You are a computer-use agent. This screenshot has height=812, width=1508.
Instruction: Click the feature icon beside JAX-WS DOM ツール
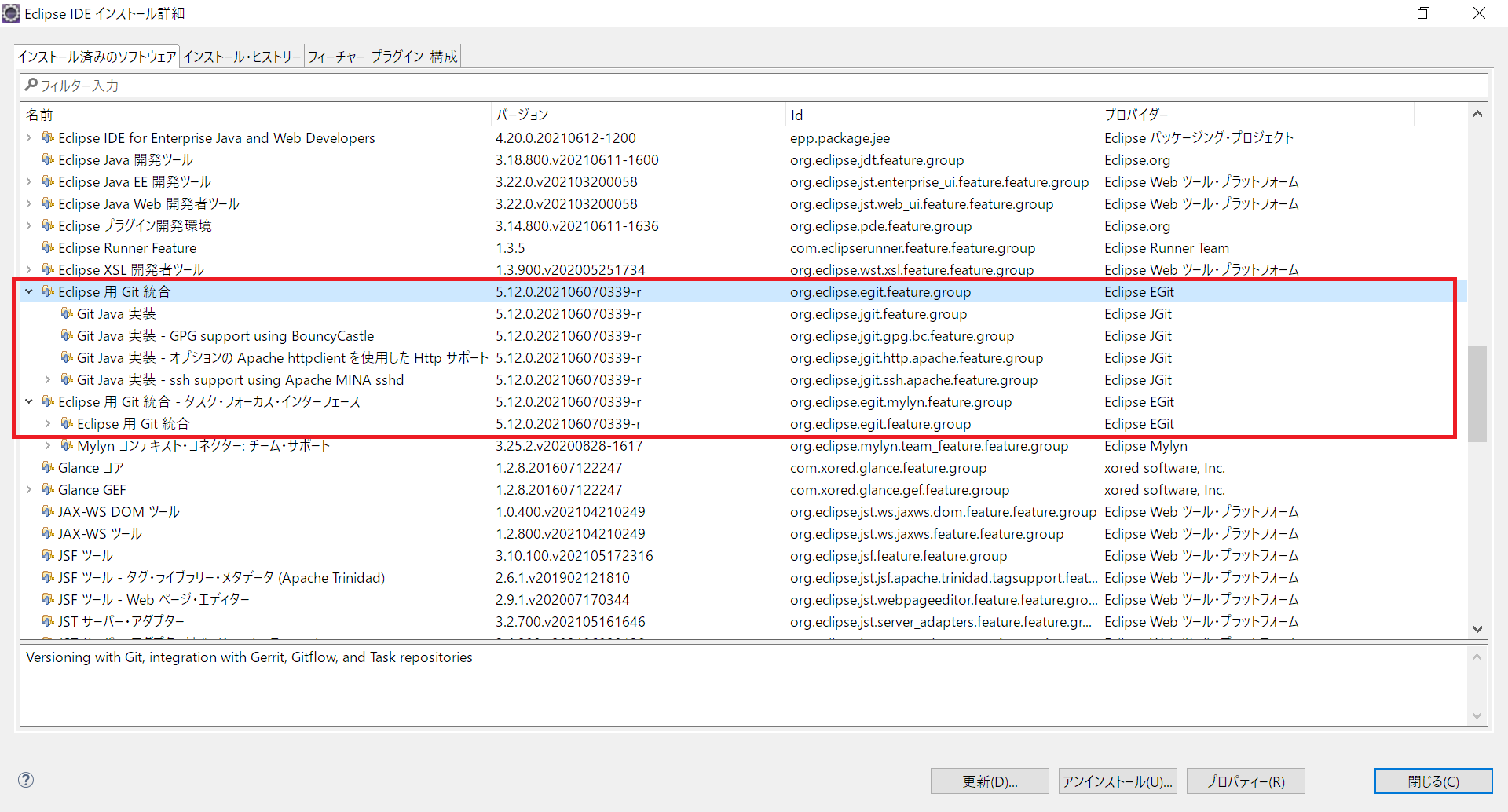coord(47,511)
